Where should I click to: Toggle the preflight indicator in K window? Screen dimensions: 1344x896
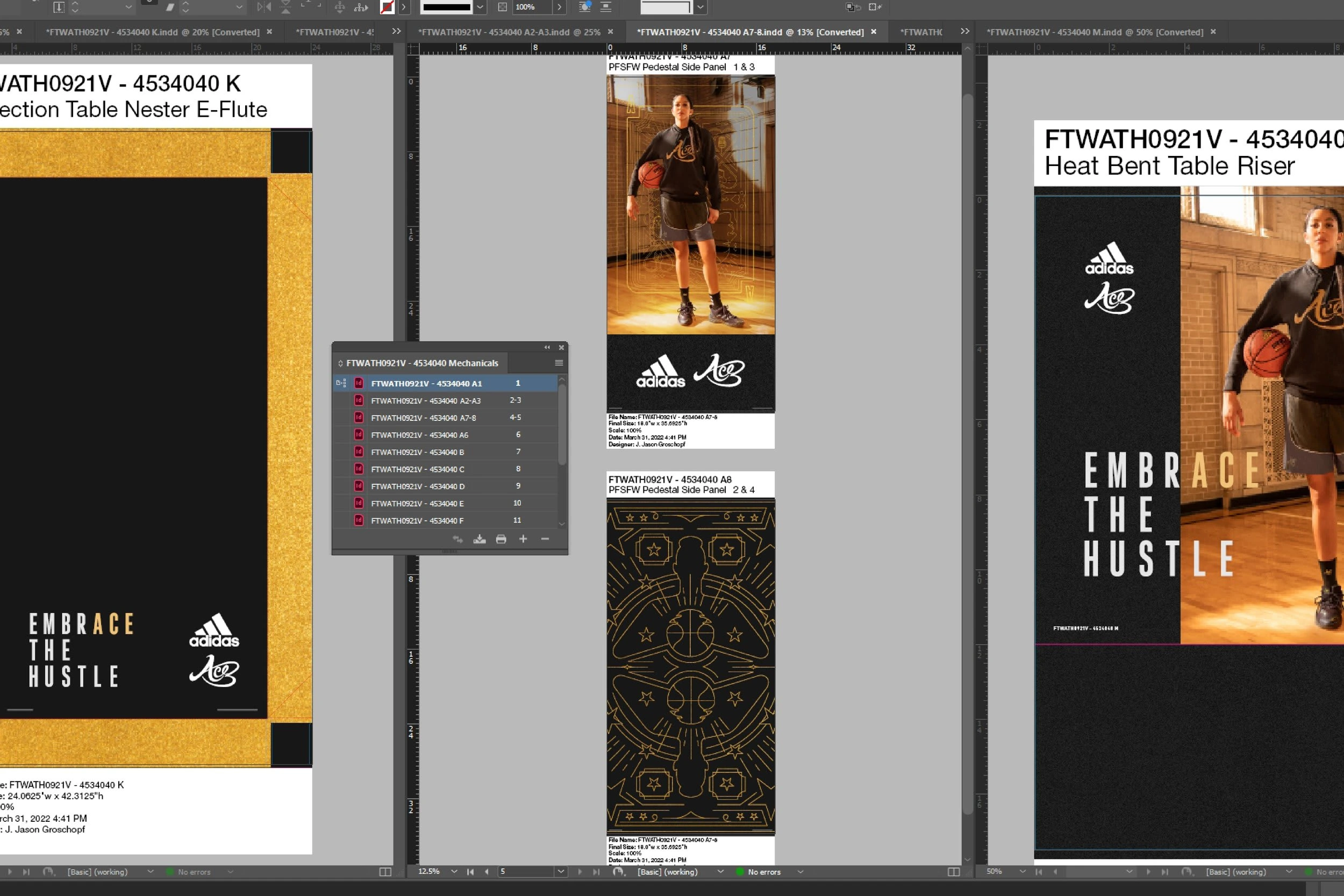170,871
